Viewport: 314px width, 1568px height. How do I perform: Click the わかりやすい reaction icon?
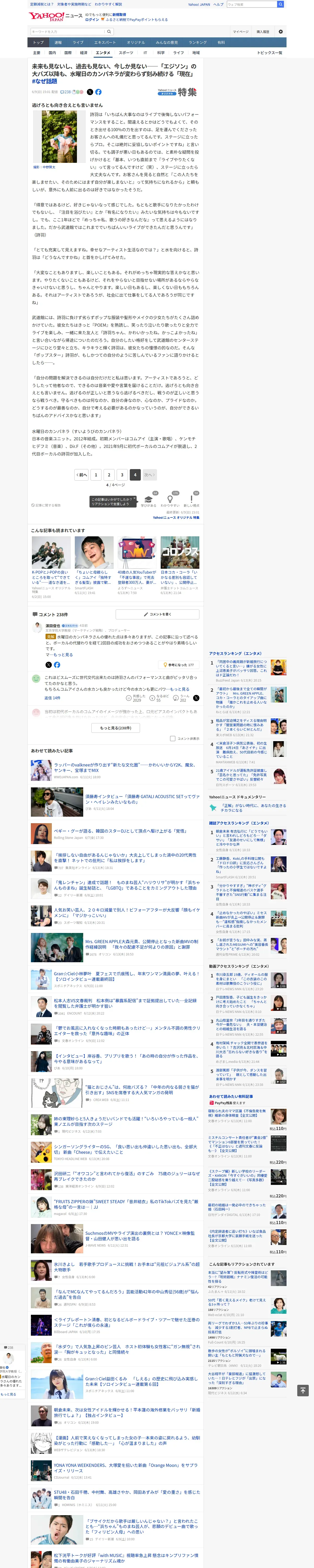[170, 499]
